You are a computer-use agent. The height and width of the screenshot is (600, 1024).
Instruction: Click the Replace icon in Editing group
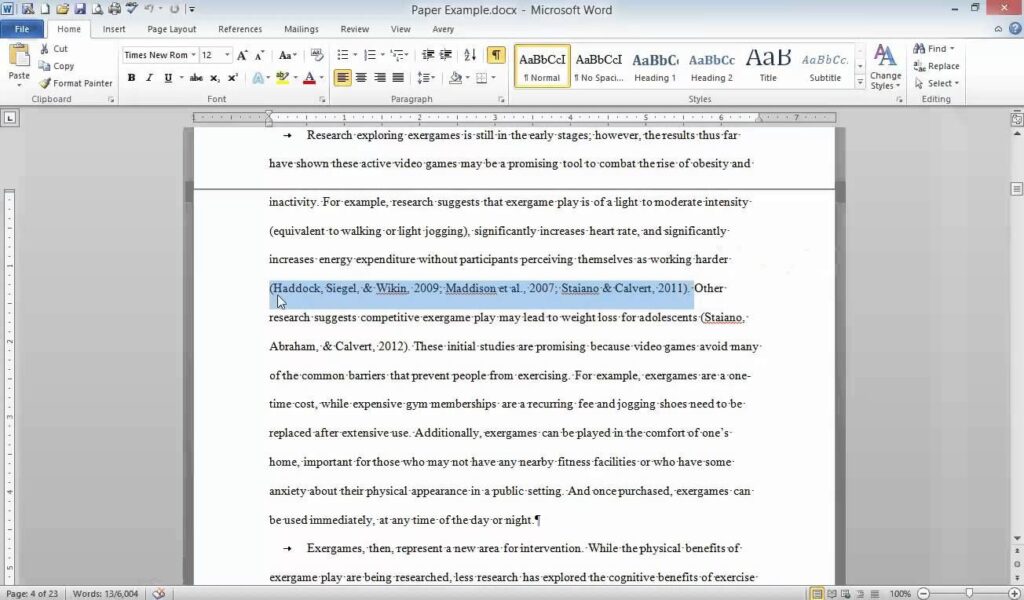[936, 66]
